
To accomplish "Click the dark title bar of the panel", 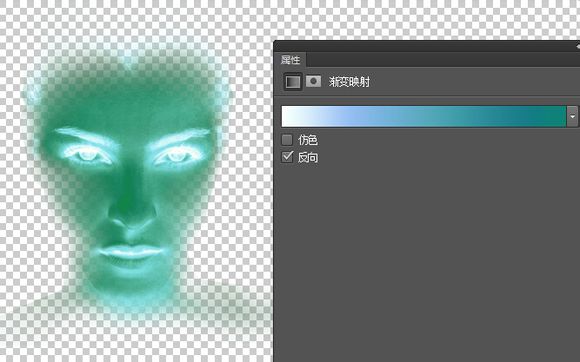I will pyautogui.click(x=424, y=47).
